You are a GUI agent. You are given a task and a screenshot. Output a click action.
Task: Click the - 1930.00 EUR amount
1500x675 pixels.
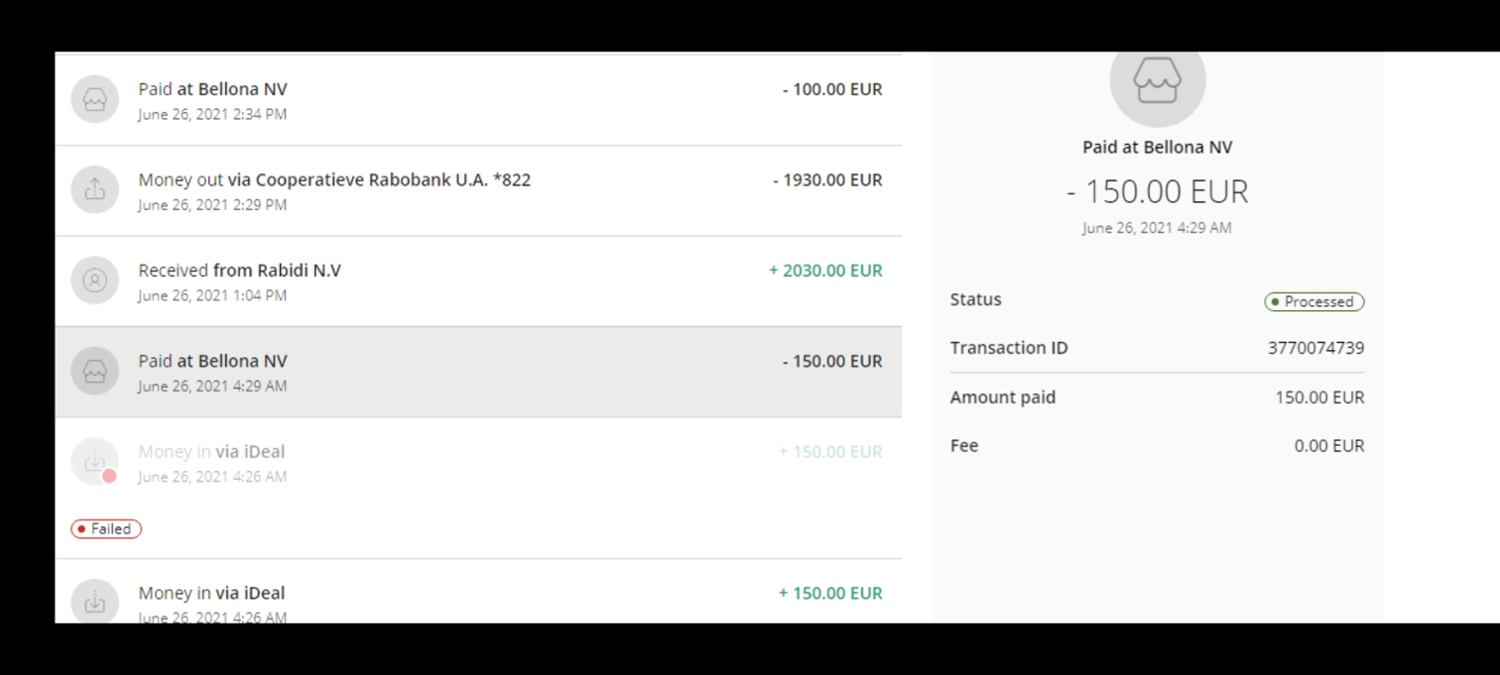click(827, 180)
